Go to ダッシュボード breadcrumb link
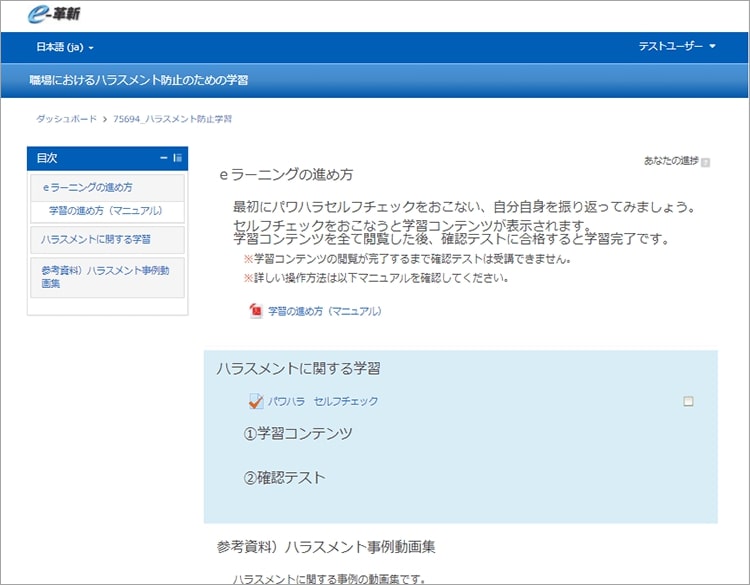This screenshot has width=750, height=585. pos(66,119)
